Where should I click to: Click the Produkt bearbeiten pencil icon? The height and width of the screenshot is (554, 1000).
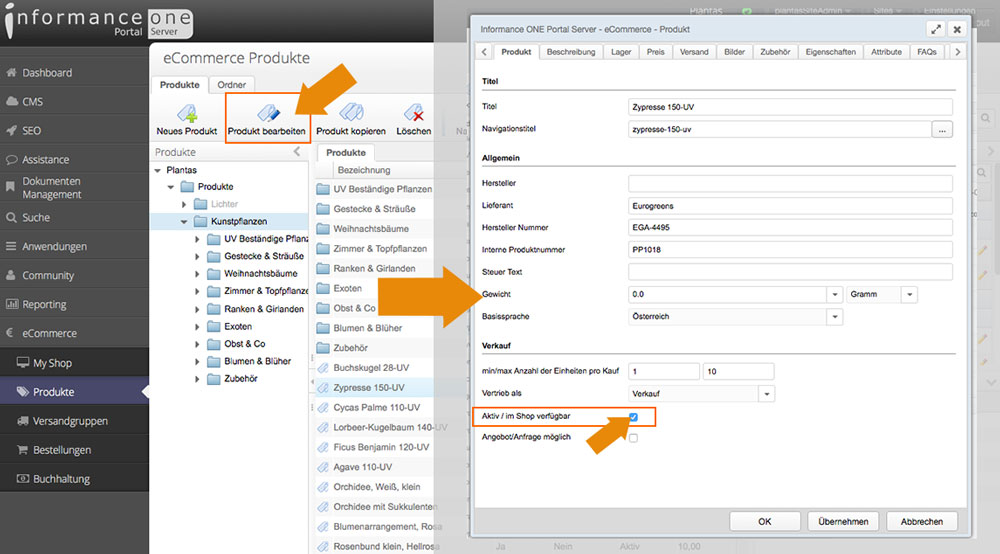pyautogui.click(x=268, y=113)
